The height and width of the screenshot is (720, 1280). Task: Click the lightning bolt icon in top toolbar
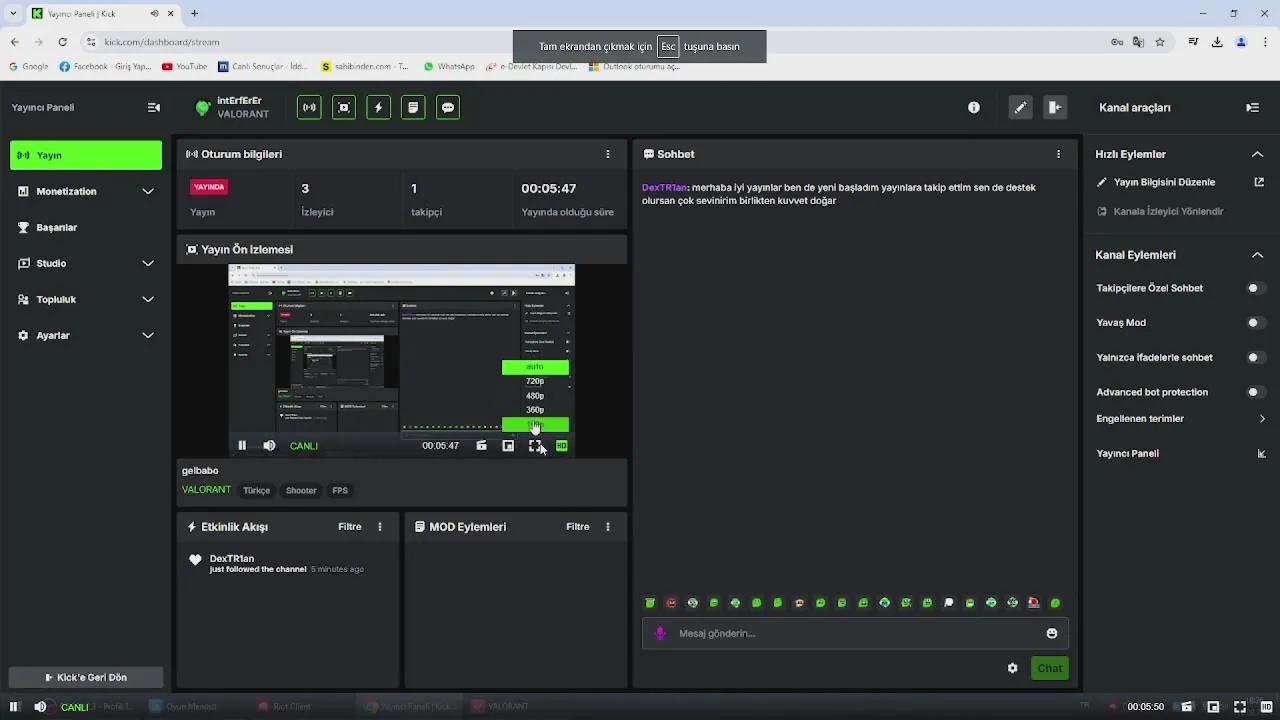tap(378, 108)
